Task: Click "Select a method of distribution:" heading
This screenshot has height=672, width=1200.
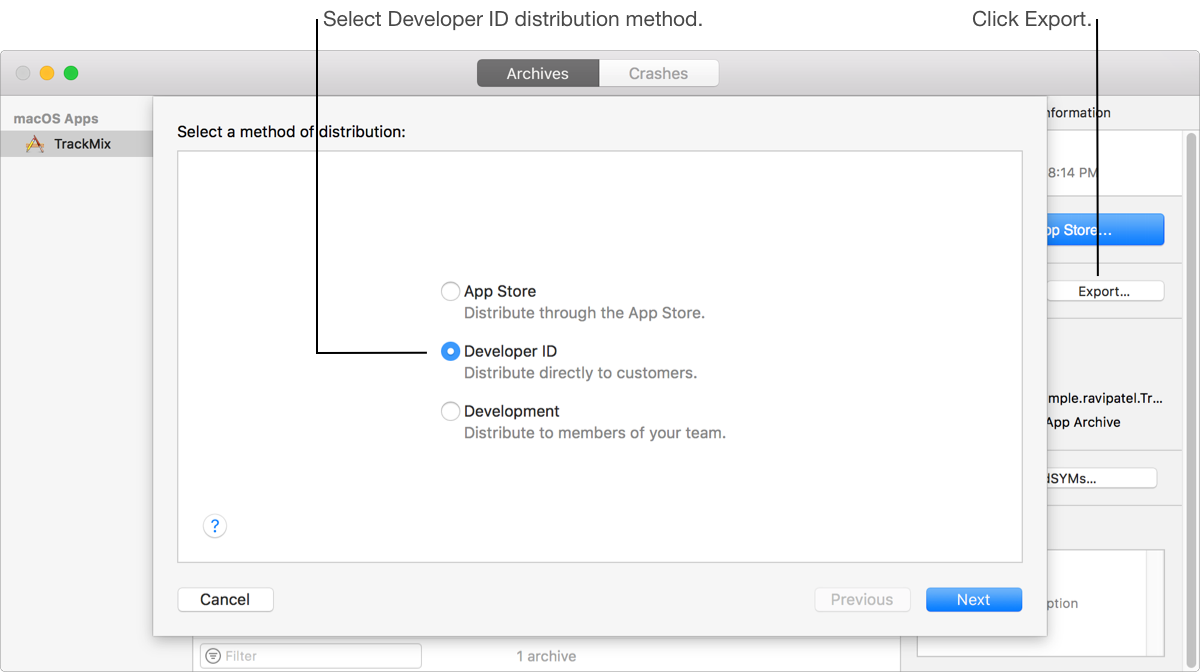Action: pyautogui.click(x=291, y=131)
